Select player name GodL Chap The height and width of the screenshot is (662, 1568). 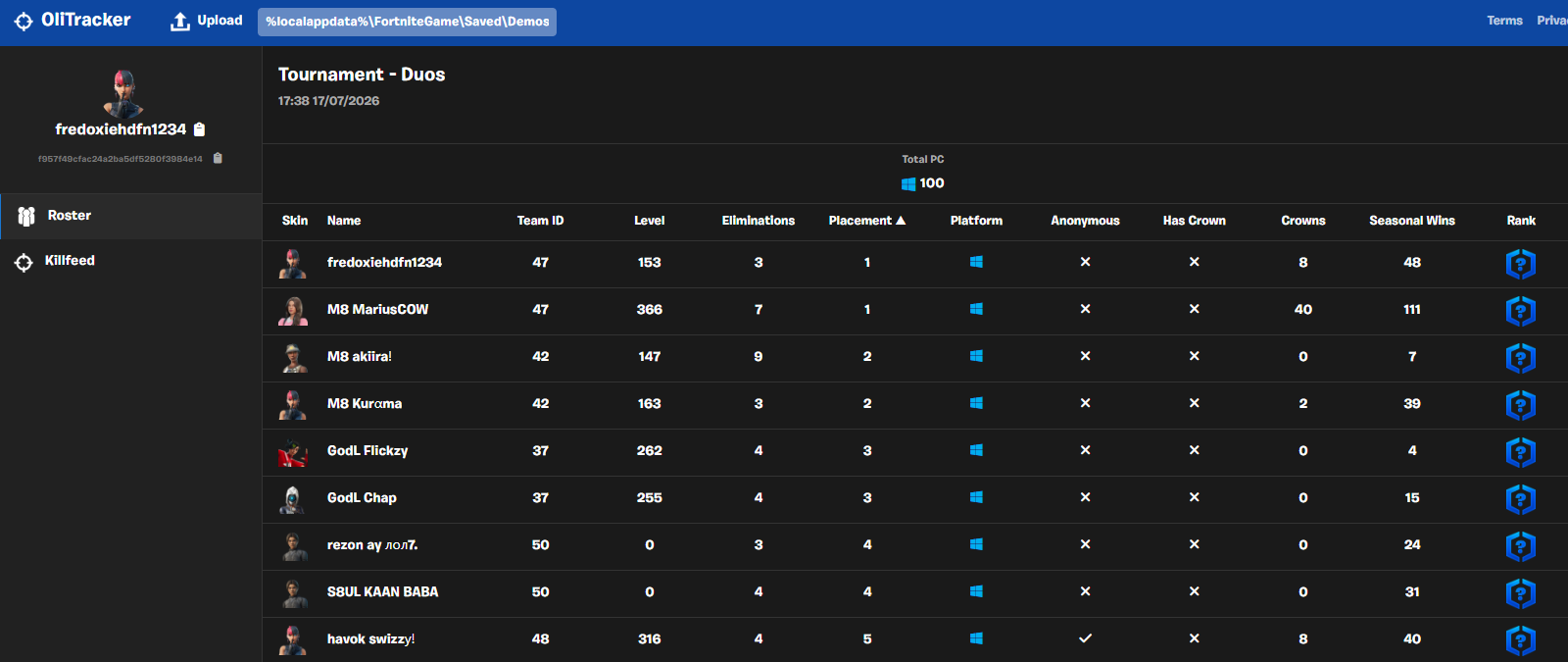(x=362, y=497)
